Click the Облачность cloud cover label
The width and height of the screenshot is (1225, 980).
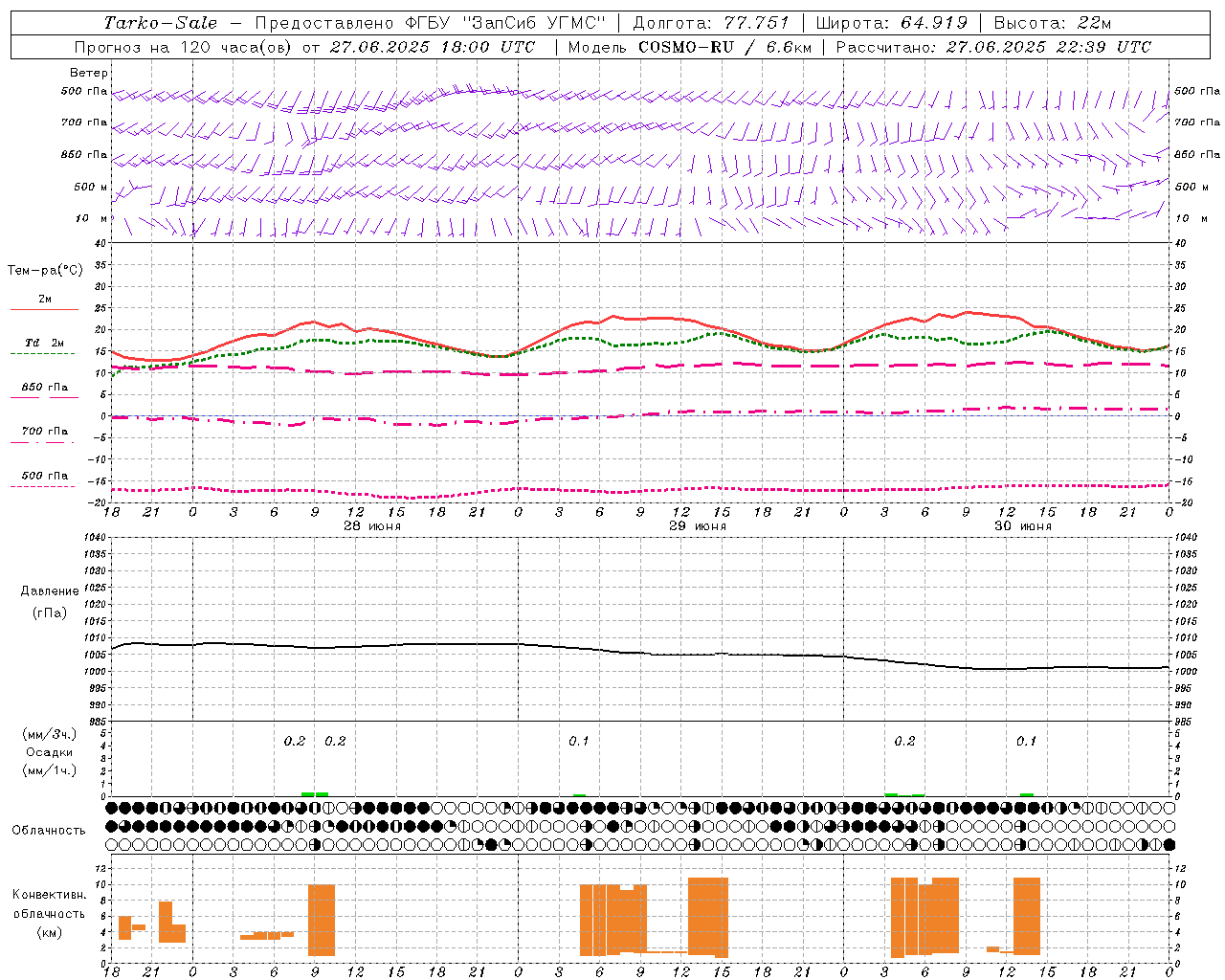(49, 831)
